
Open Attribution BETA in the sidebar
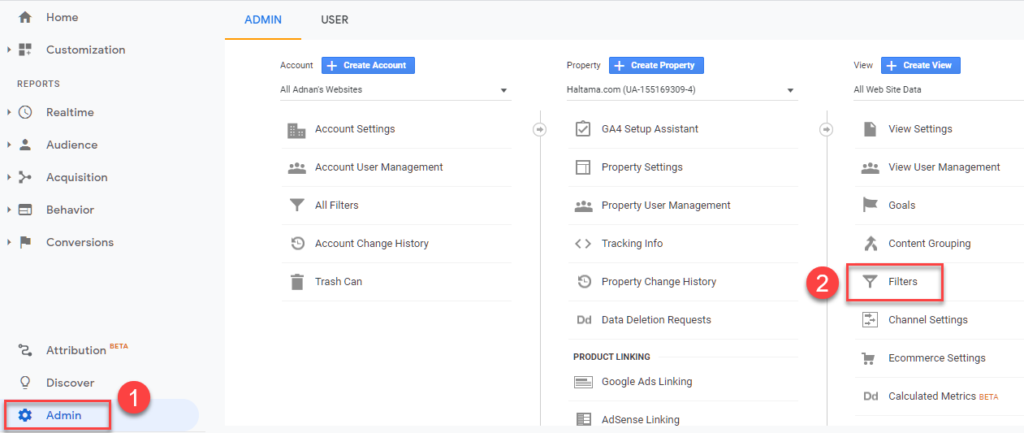coord(87,349)
